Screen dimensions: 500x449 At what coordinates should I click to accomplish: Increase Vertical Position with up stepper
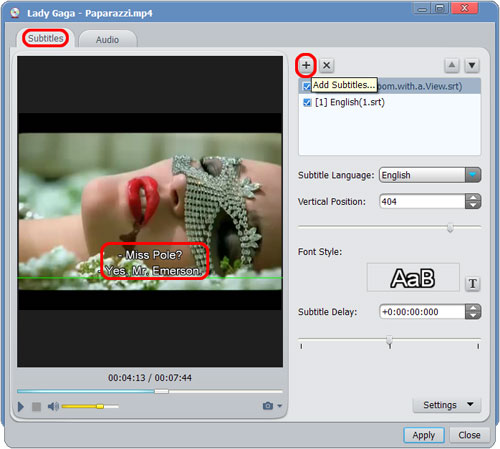point(473,198)
